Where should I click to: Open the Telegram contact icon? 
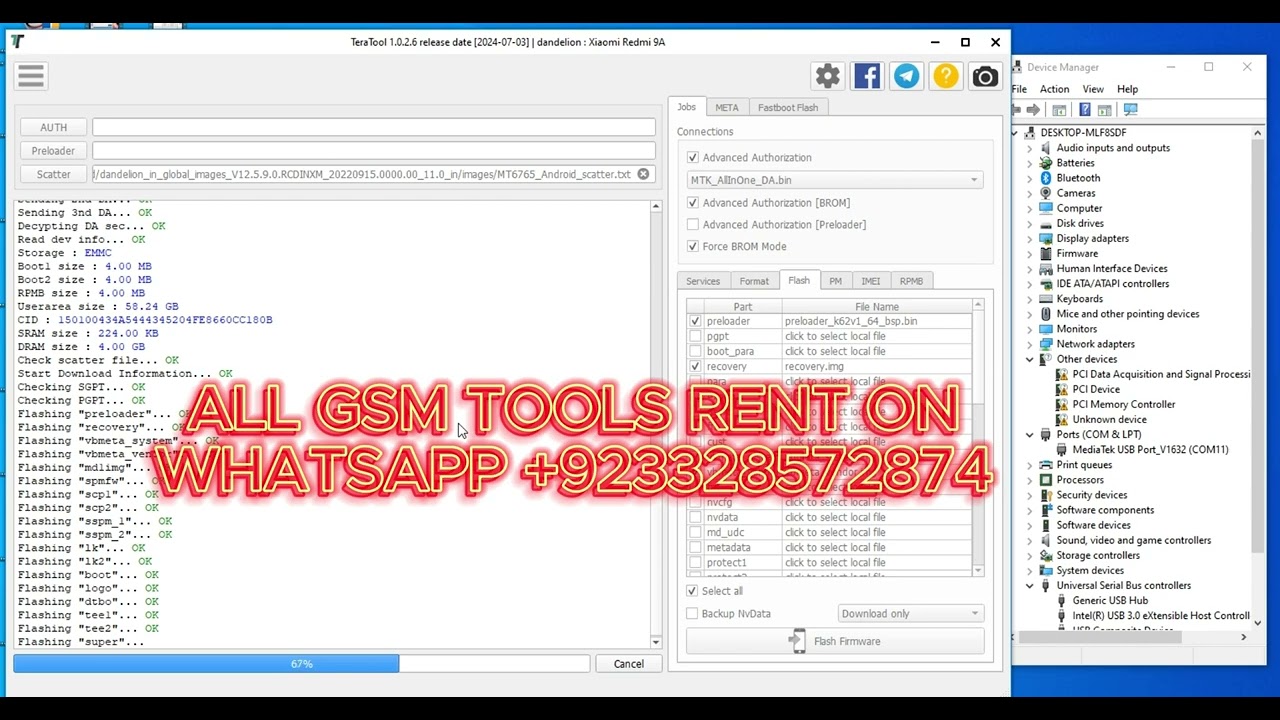coord(906,75)
